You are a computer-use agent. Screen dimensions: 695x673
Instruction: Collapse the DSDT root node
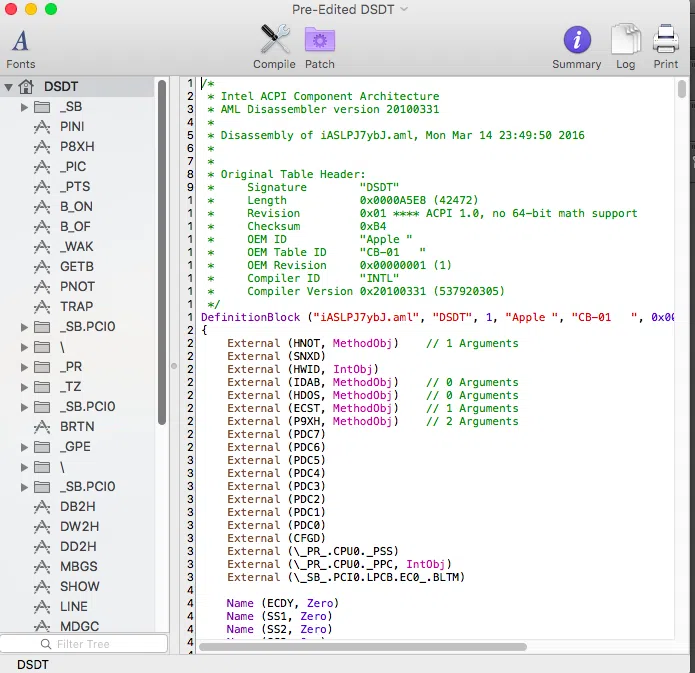coord(9,87)
